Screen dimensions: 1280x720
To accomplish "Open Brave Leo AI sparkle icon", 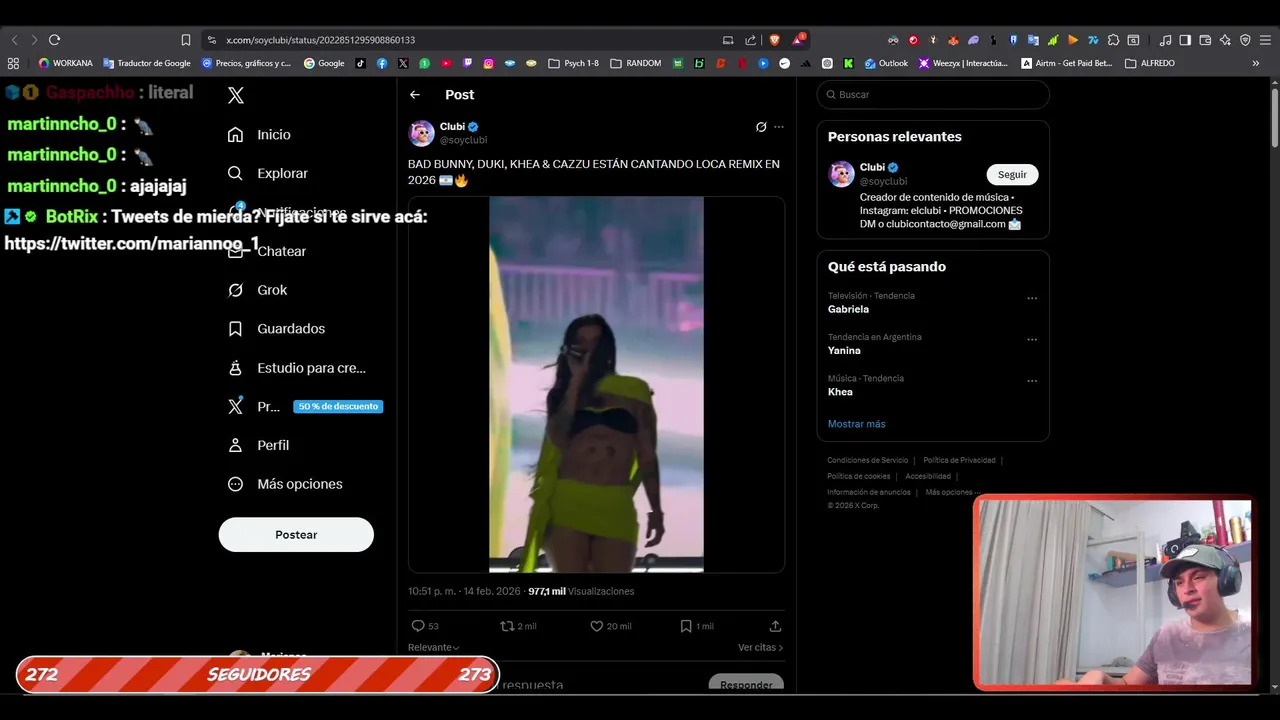I will click(x=1225, y=40).
